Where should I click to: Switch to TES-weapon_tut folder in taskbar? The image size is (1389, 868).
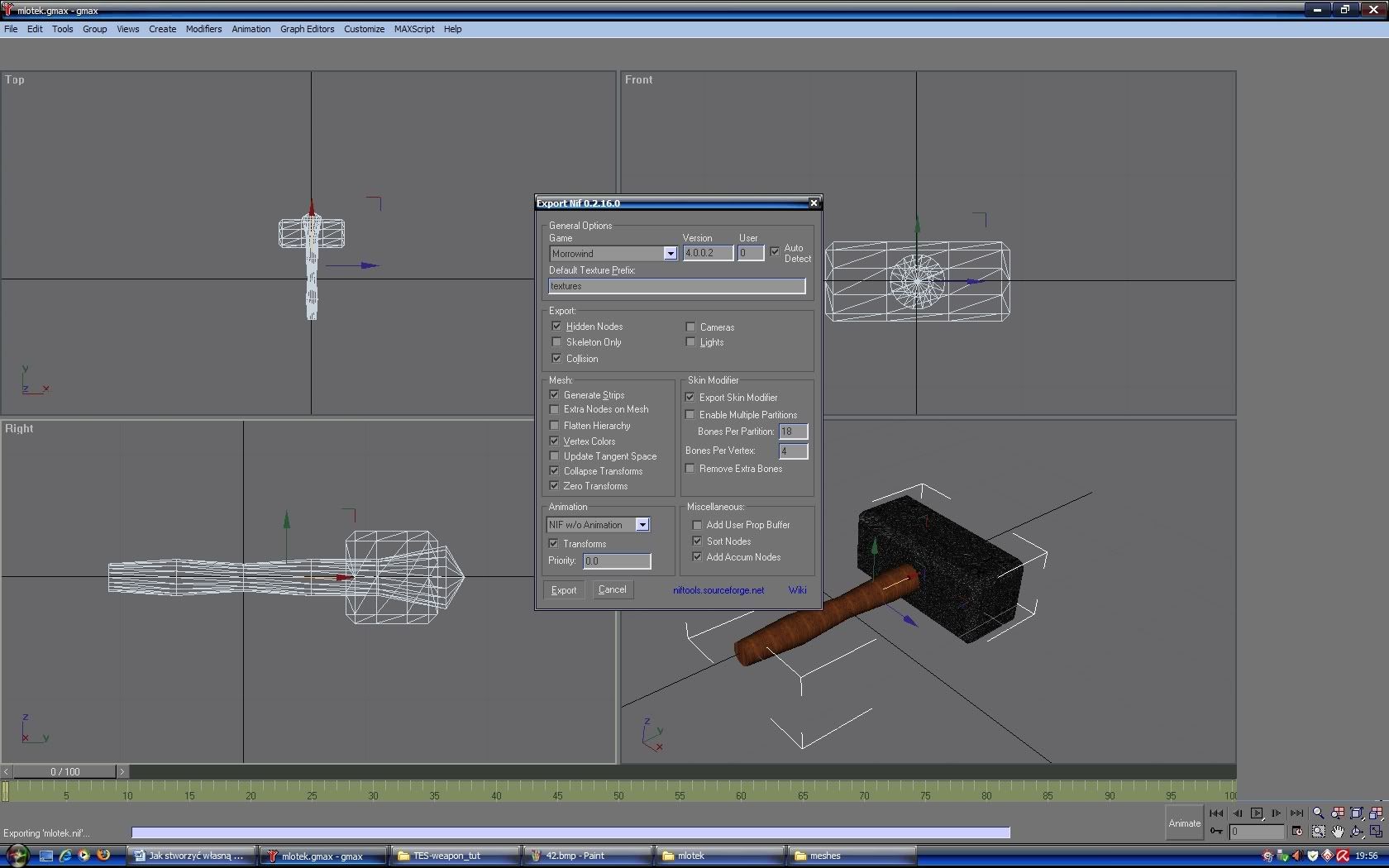456,856
